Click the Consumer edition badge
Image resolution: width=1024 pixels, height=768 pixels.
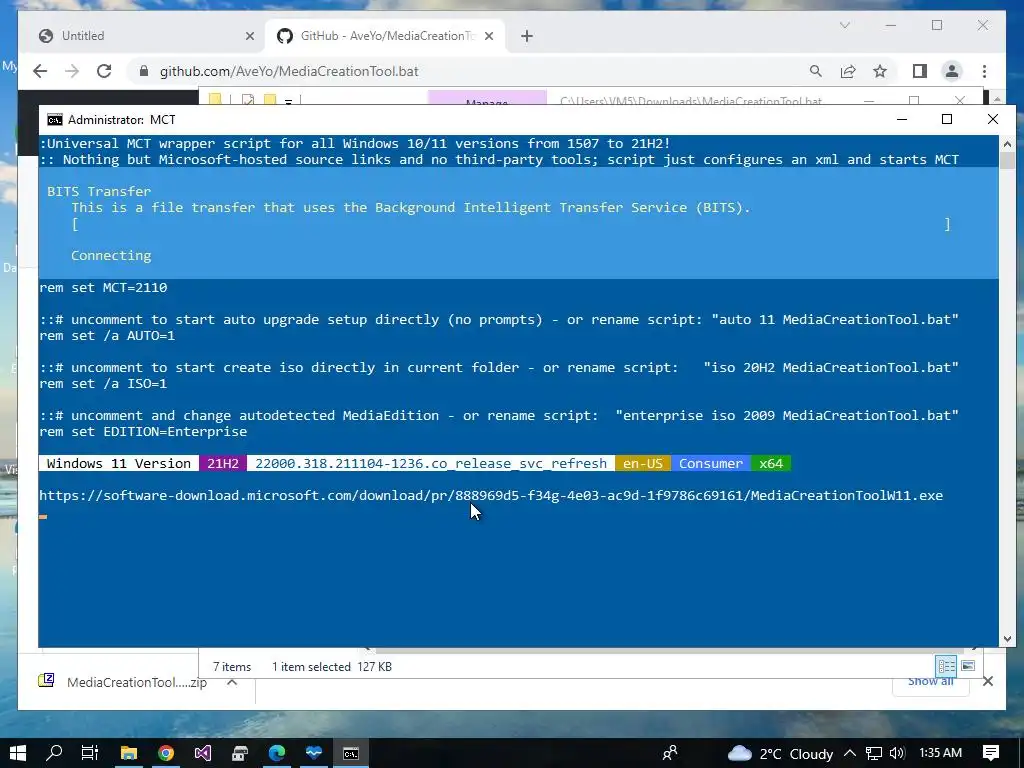[711, 464]
